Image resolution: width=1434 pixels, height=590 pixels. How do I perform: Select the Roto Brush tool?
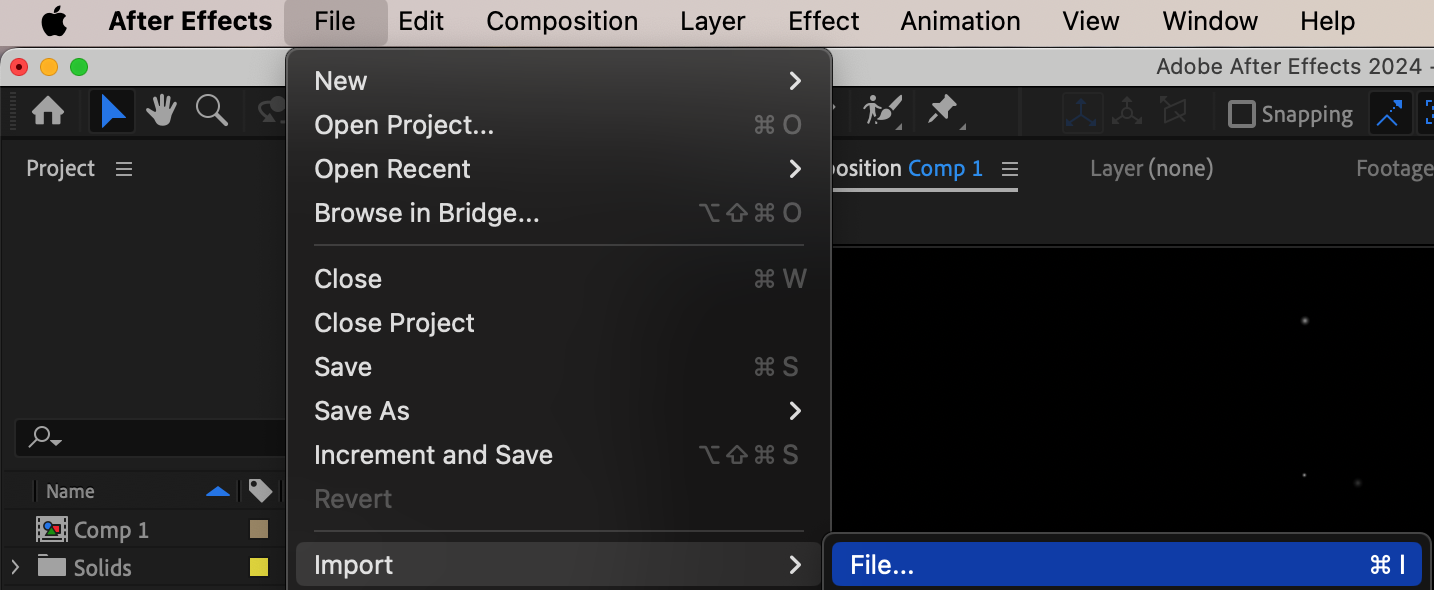click(x=883, y=111)
